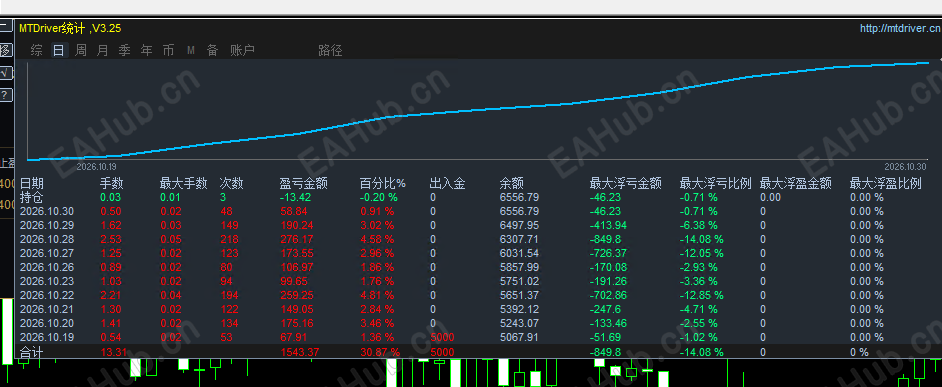This screenshot has width=942, height=387.
Task: Click the 2026.10.30 chart axis end label
Action: (x=906, y=166)
